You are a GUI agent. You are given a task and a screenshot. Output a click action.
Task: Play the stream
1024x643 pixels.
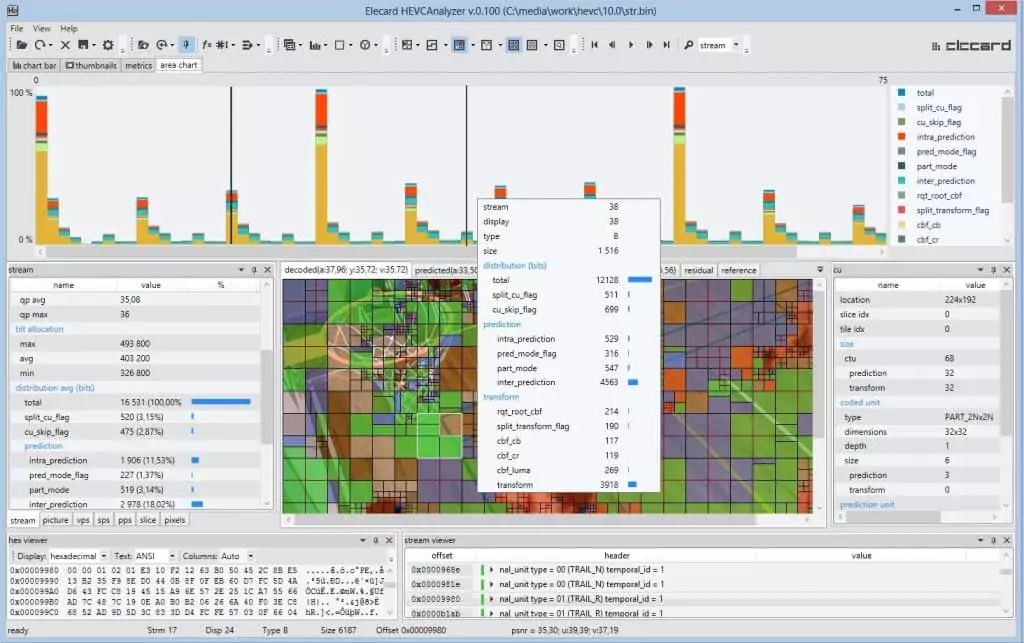click(631, 45)
